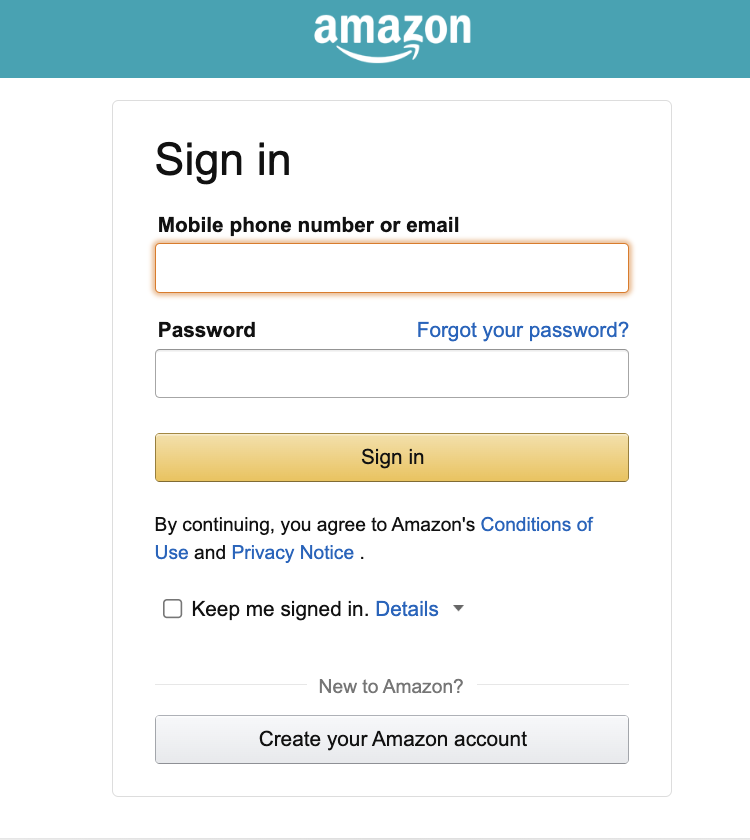Viewport: 750px width, 840px height.
Task: Open the Details link
Action: click(x=407, y=609)
